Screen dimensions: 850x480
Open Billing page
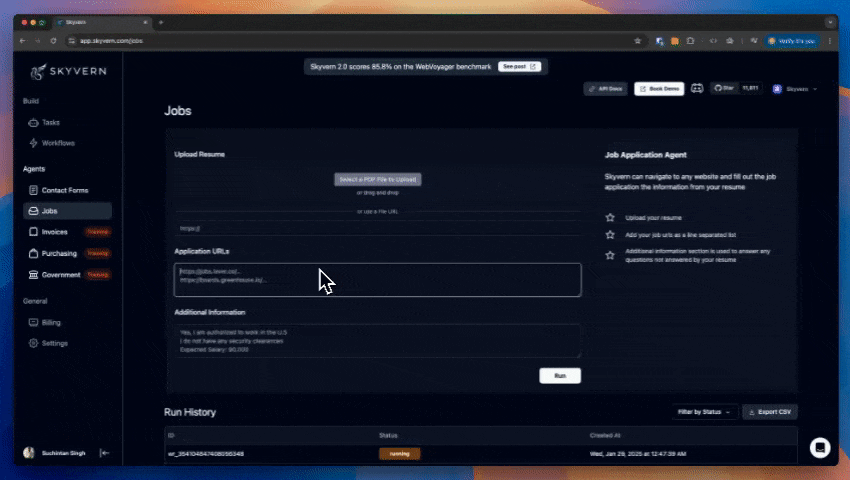coord(50,323)
